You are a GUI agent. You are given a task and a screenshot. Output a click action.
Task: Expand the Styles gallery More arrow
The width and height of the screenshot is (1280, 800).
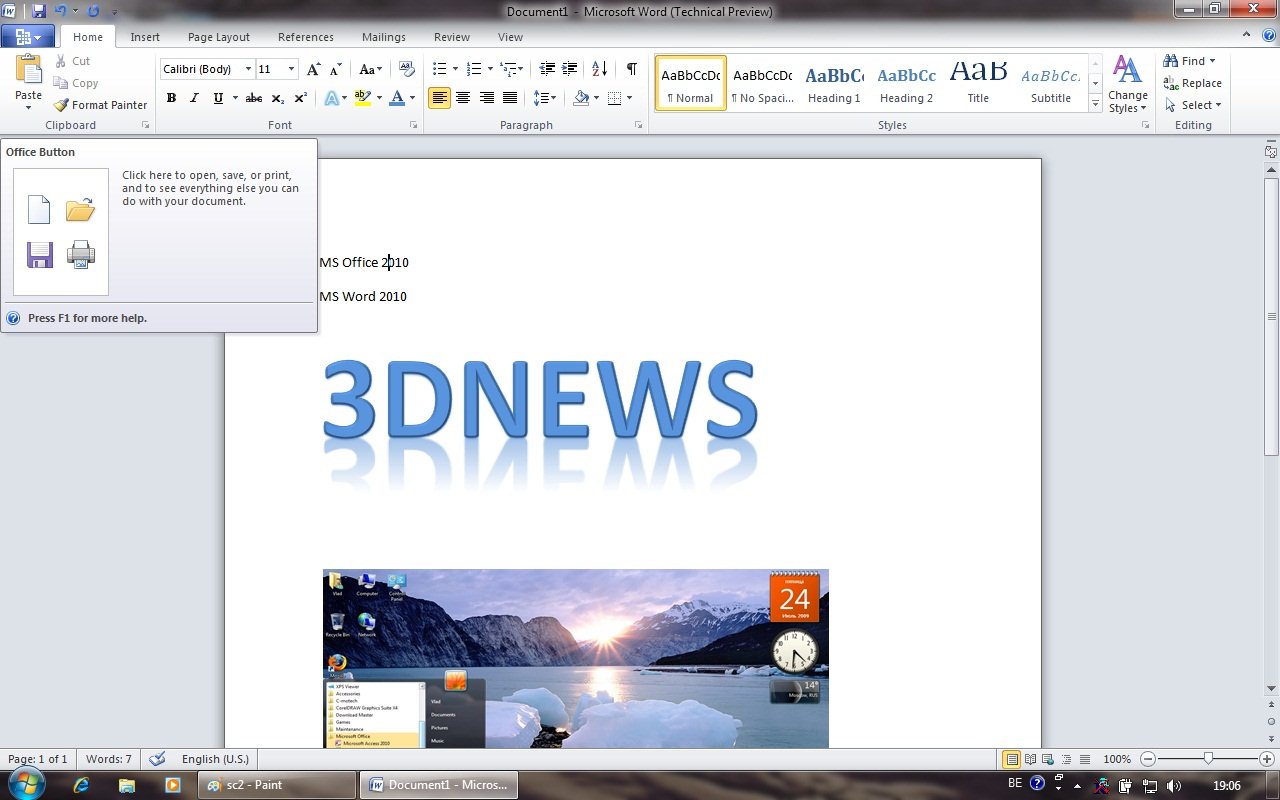1096,104
